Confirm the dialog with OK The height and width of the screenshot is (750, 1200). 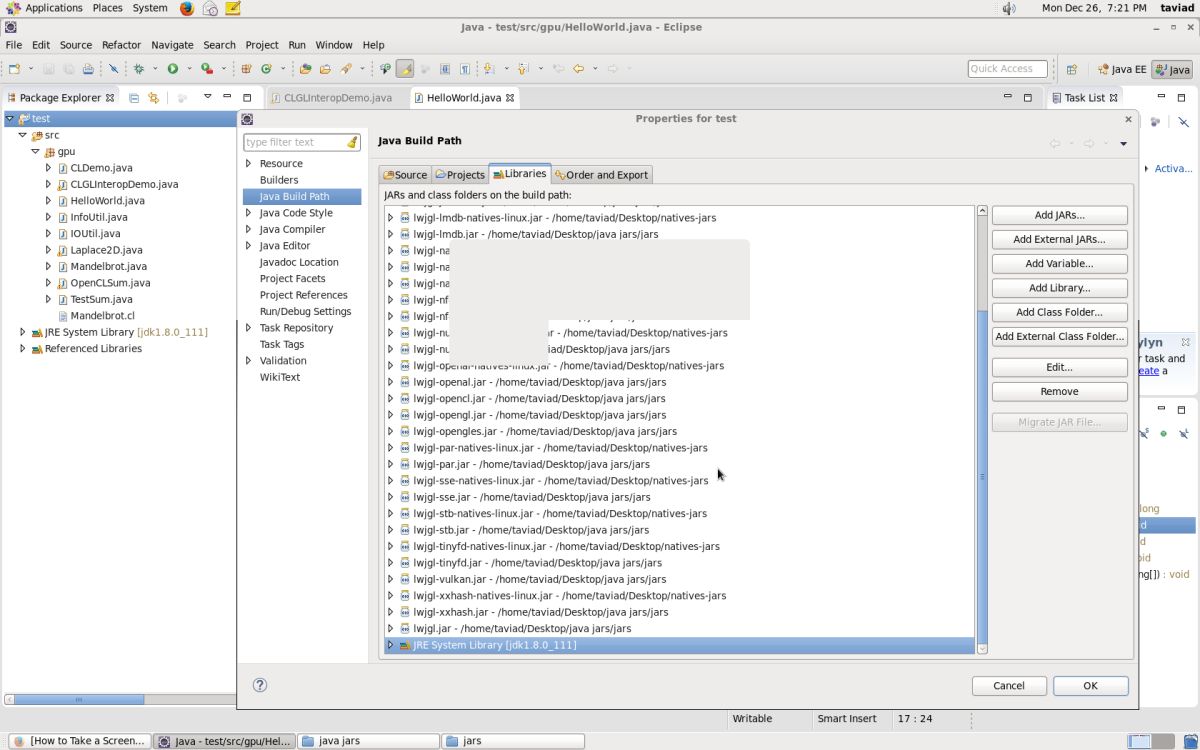(x=1090, y=685)
